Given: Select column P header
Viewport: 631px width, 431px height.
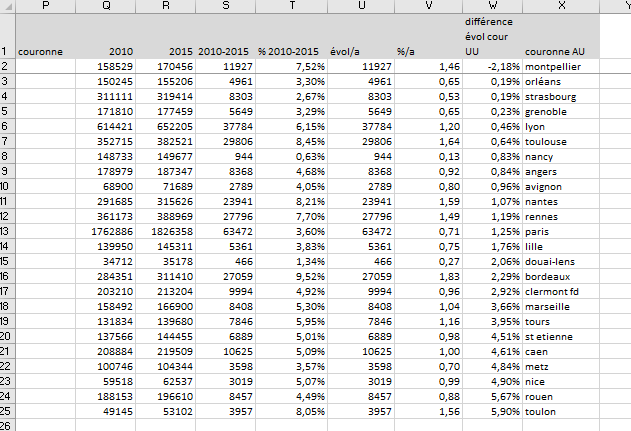Looking at the screenshot, I should coord(46,6).
